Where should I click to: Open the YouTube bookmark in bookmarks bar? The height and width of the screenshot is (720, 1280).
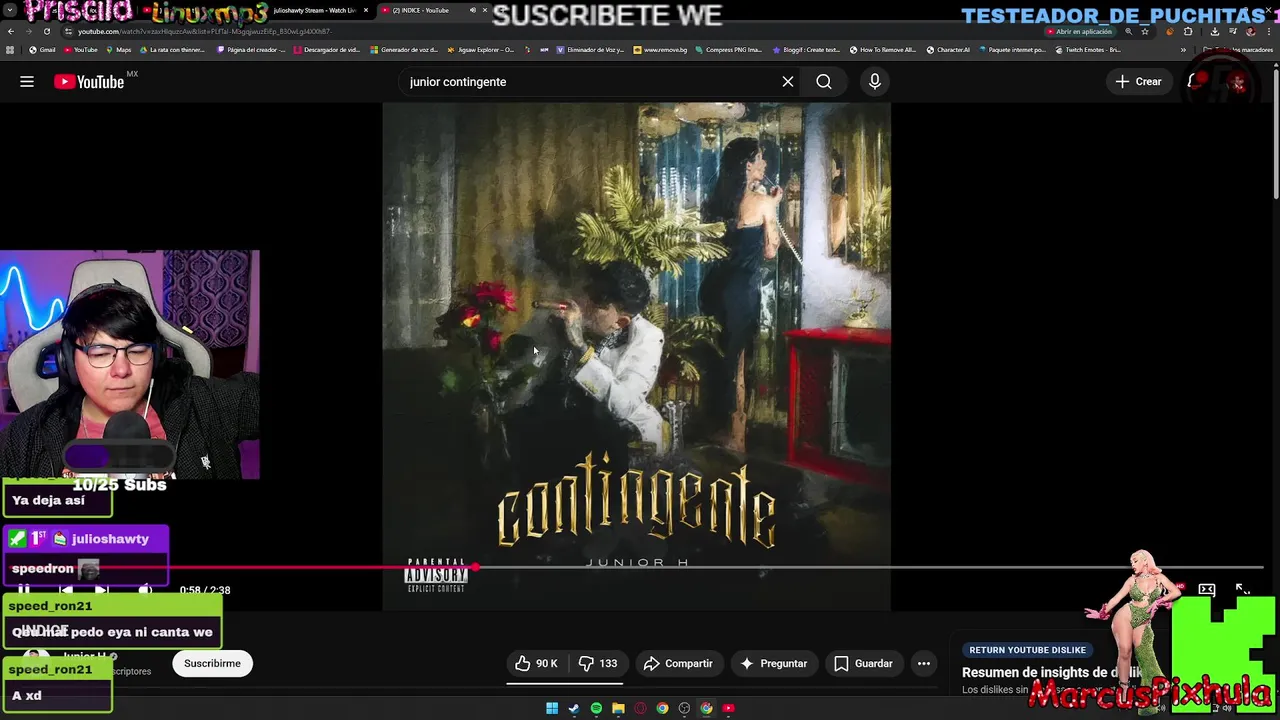click(x=80, y=50)
